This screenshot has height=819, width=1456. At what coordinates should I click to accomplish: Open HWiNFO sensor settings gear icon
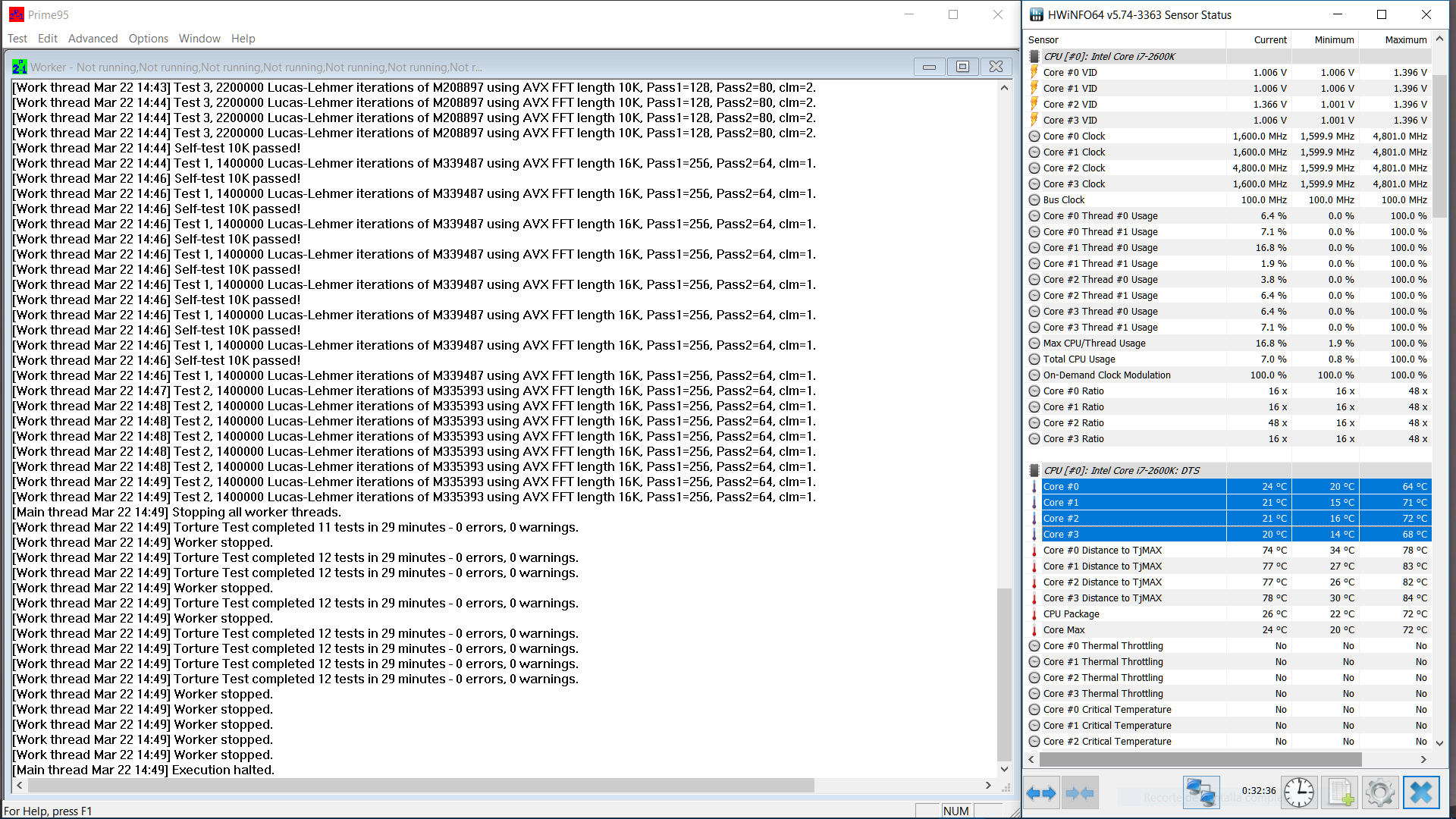[1379, 793]
